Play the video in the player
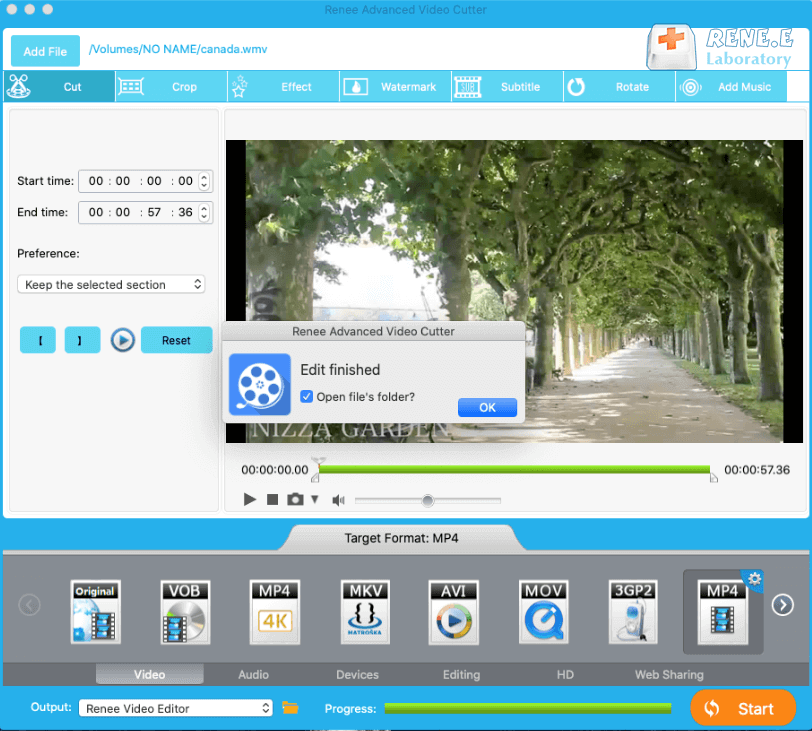This screenshot has width=812, height=731. 250,500
